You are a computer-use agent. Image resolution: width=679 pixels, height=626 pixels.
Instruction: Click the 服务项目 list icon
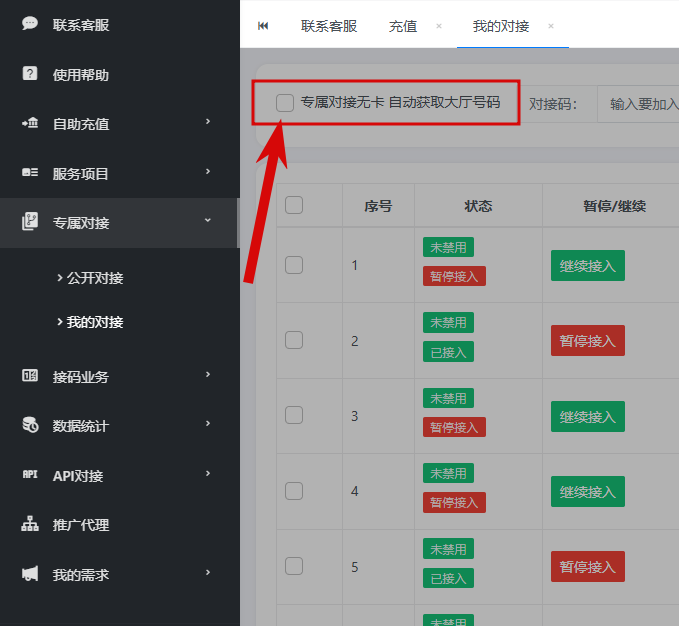coord(30,173)
